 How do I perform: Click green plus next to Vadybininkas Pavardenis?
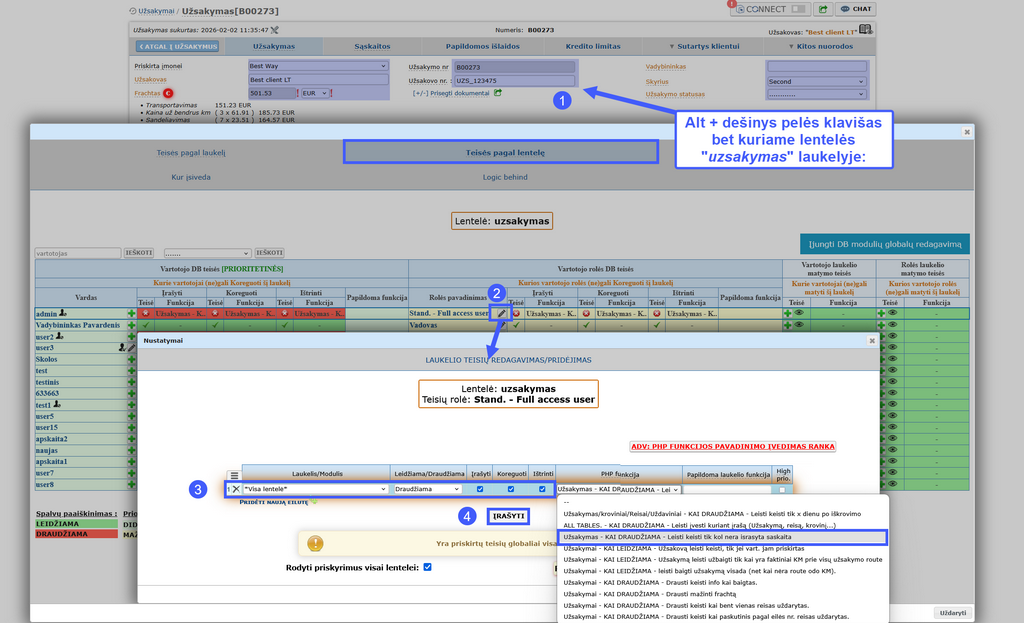click(131, 325)
